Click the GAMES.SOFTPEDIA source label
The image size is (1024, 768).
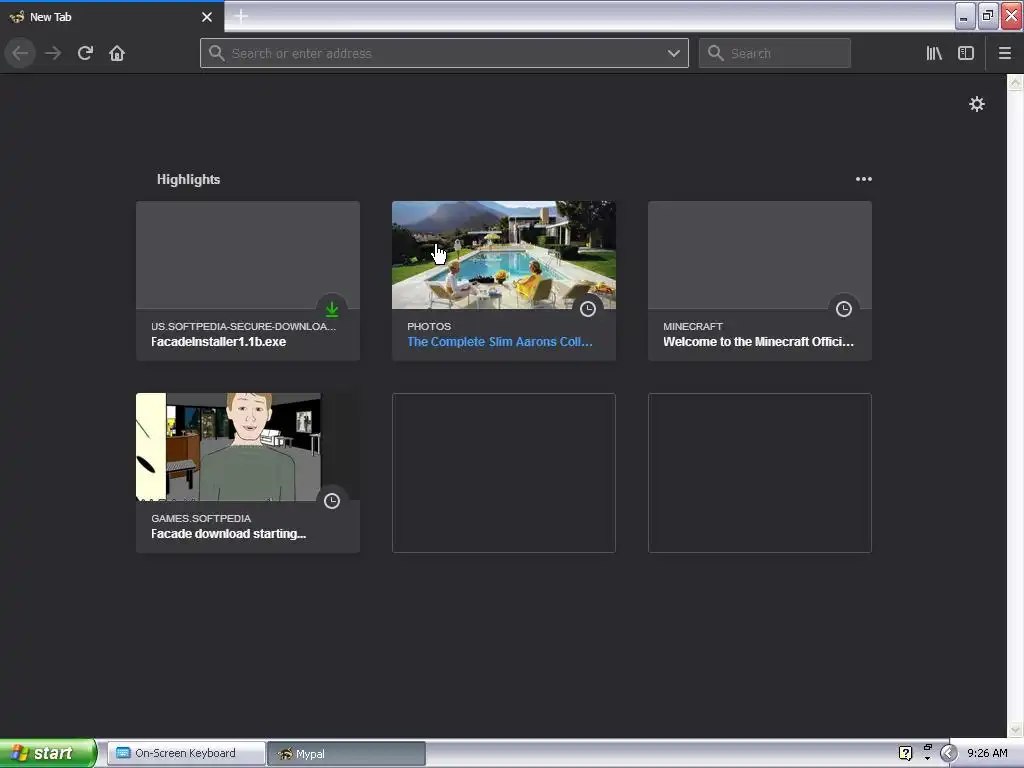pos(201,518)
